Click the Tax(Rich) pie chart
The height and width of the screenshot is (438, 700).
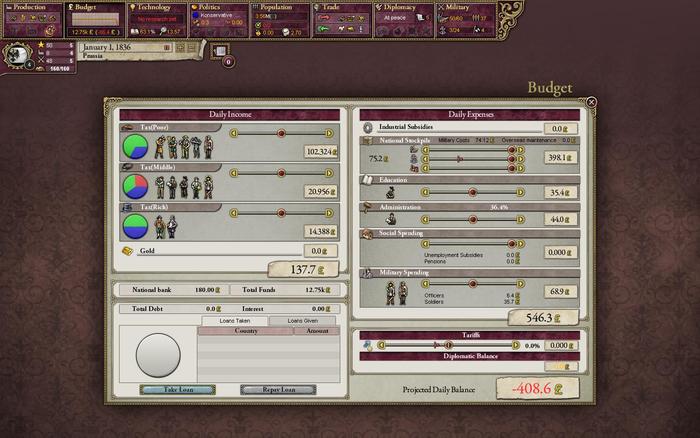(135, 226)
